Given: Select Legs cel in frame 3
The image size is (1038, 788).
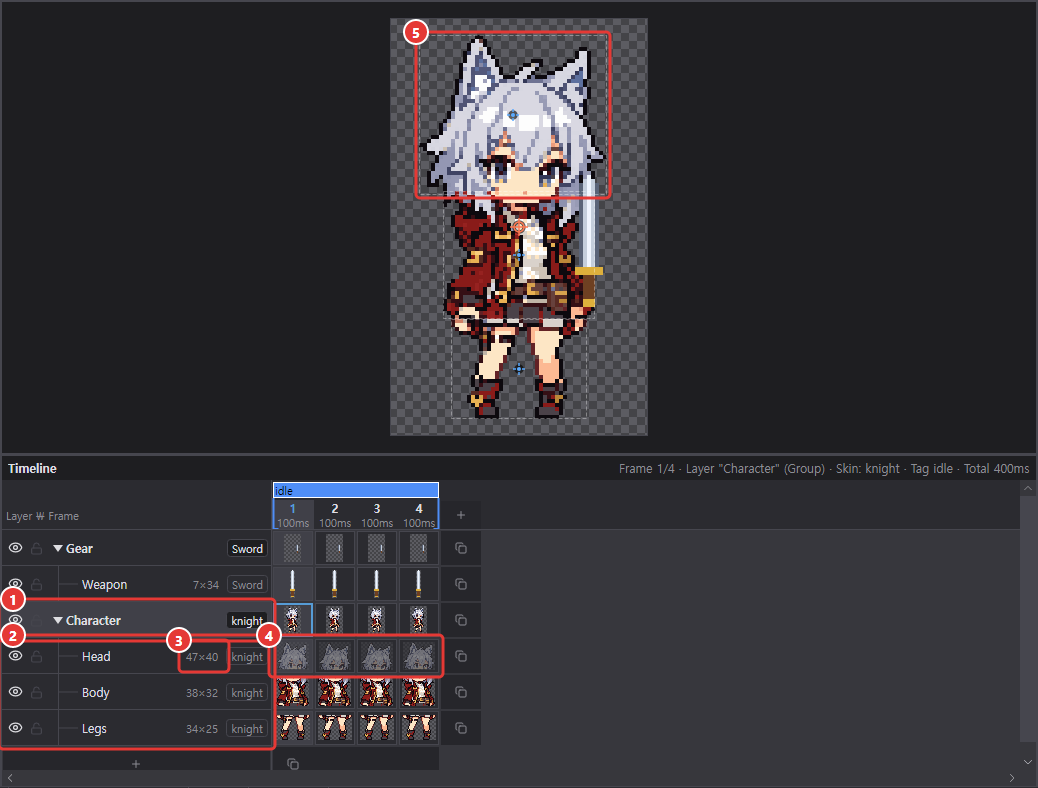Looking at the screenshot, I should (x=377, y=728).
